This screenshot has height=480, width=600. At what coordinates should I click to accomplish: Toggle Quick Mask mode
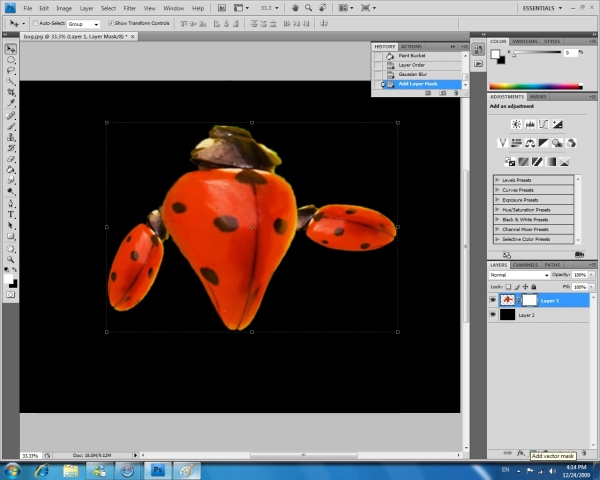tap(11, 295)
